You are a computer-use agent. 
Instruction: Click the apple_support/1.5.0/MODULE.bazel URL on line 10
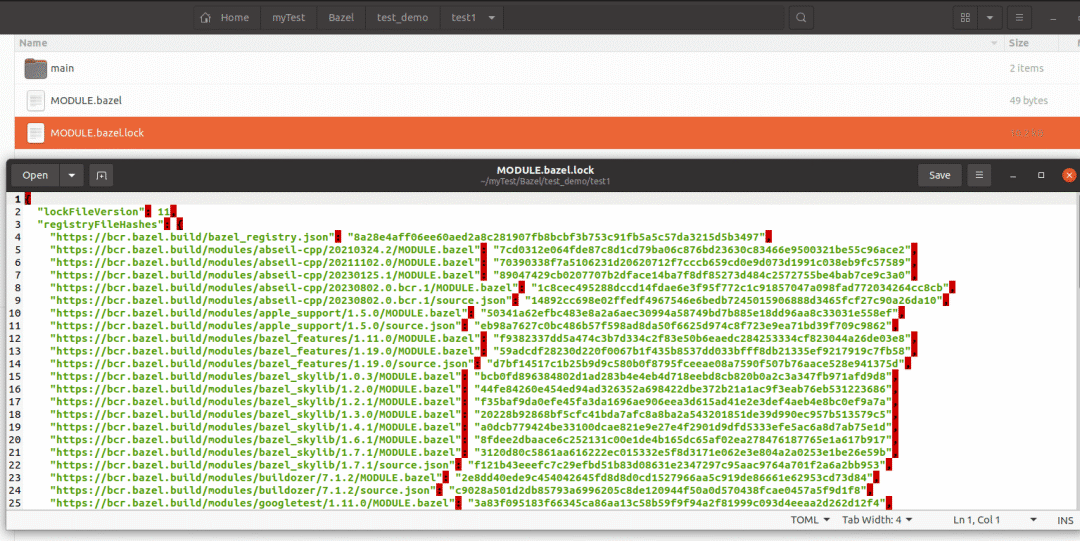click(x=259, y=313)
